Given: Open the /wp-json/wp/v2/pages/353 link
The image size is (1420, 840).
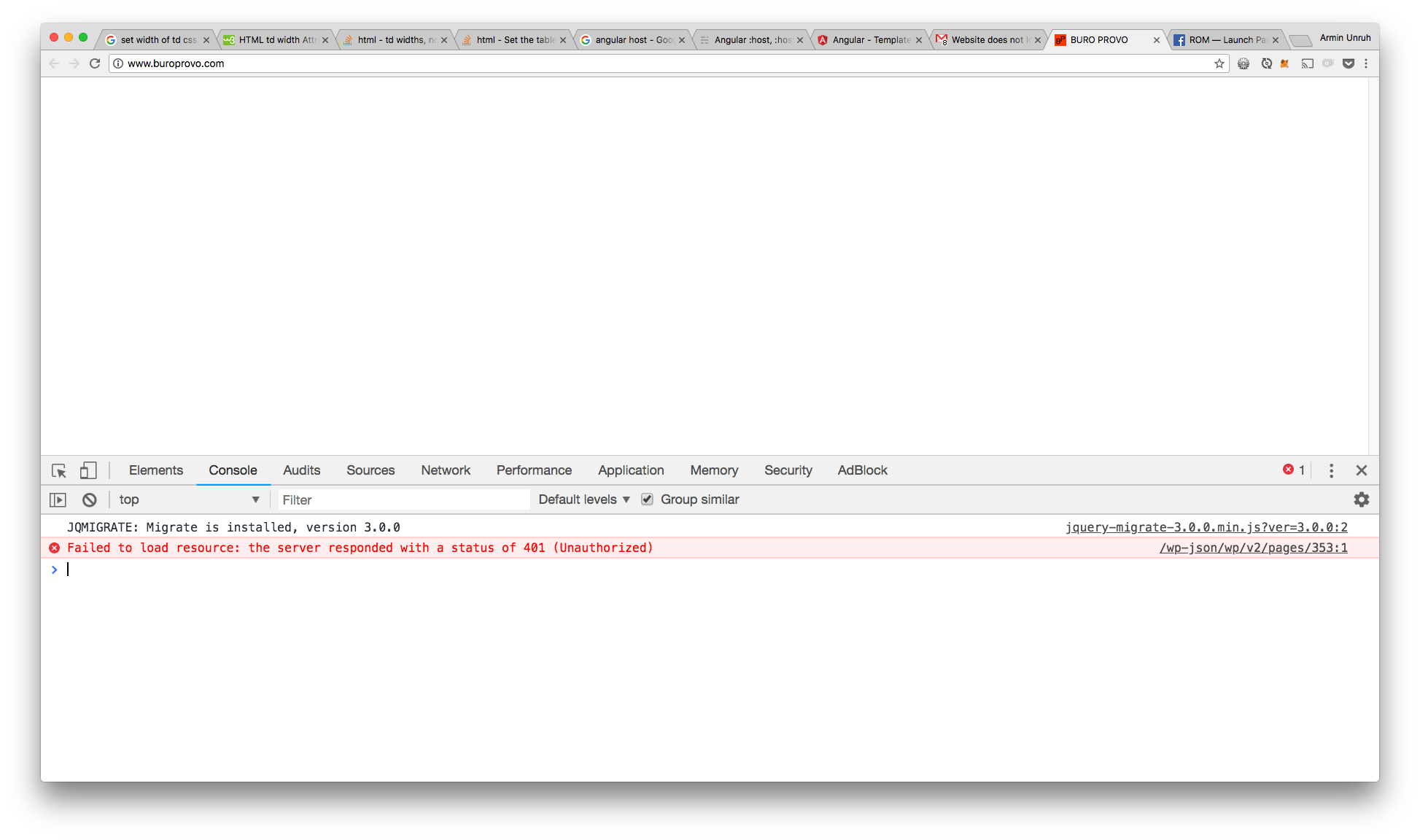Looking at the screenshot, I should (1253, 548).
